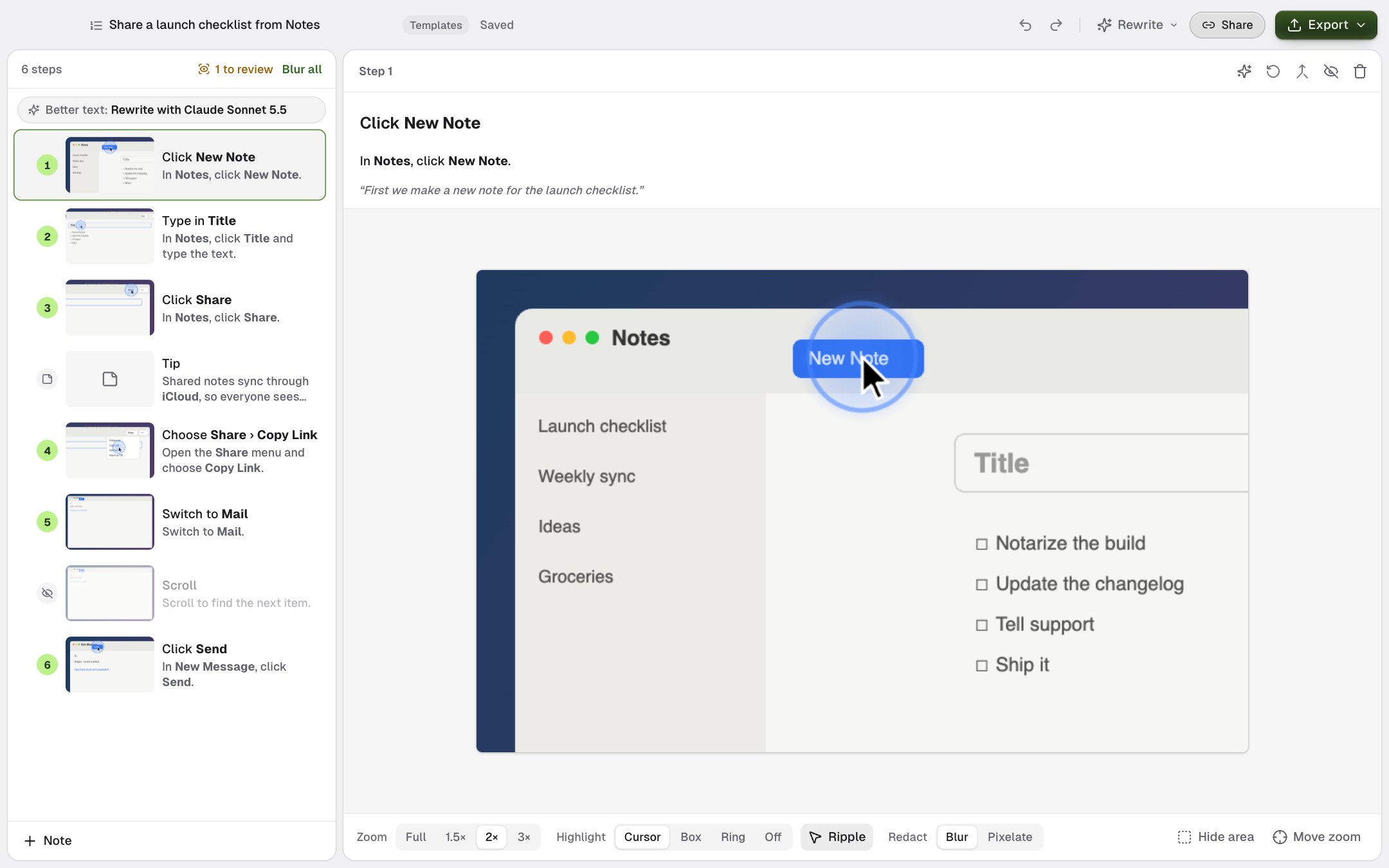Select Blur redact mode
1389x868 pixels.
[957, 837]
